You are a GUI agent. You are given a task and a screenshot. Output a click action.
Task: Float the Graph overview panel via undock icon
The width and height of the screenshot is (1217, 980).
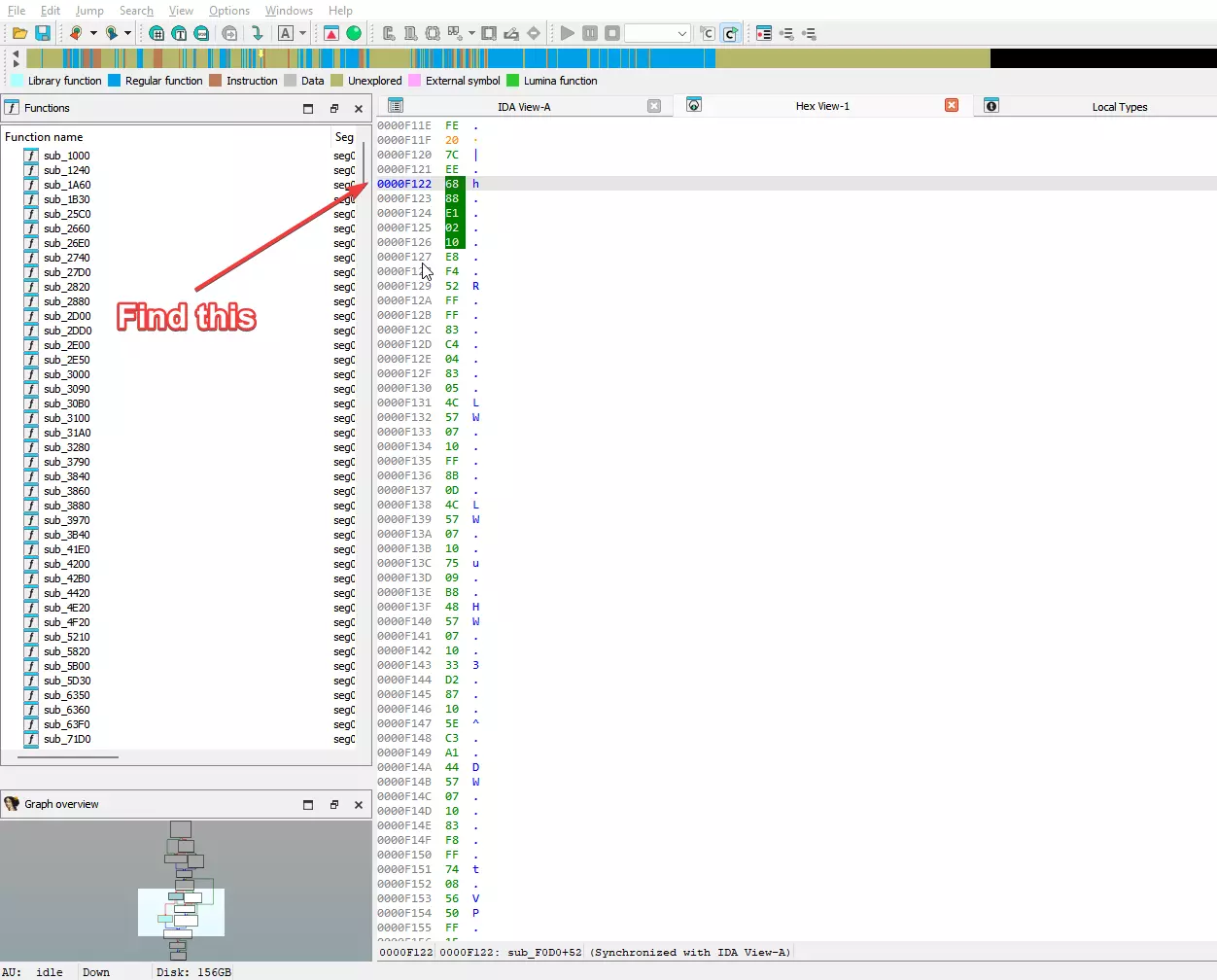333,805
